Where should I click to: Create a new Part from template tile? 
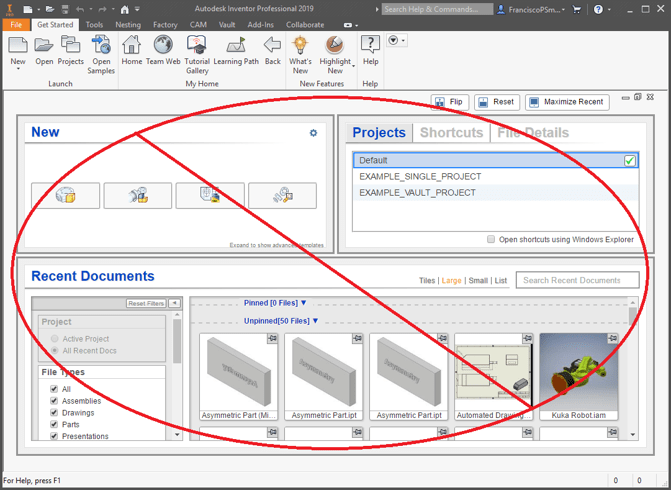pos(65,196)
